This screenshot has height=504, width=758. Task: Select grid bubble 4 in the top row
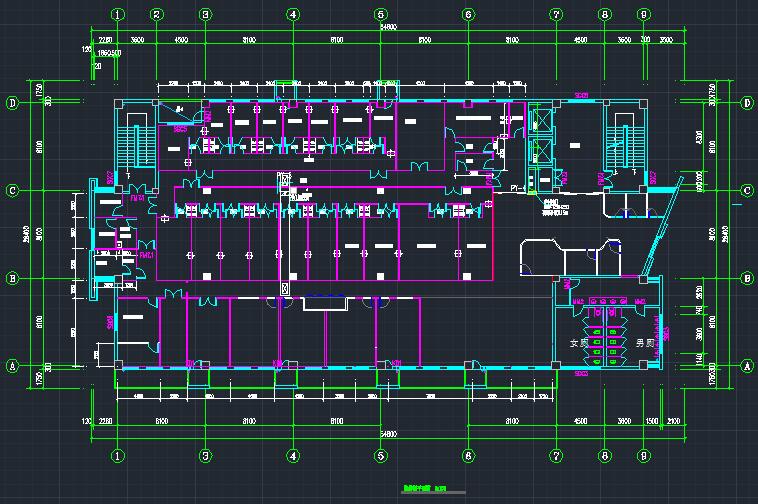(293, 15)
